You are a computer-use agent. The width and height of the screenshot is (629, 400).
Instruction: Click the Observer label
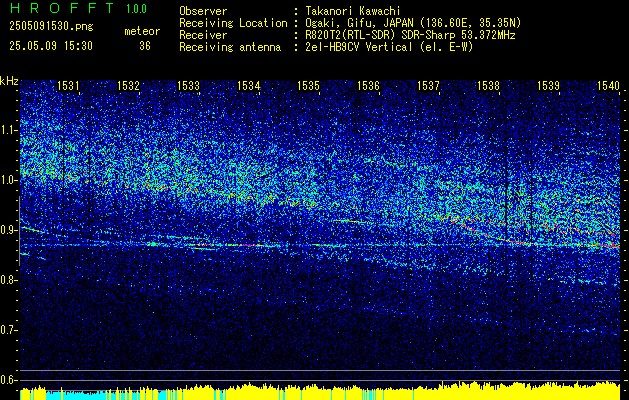coord(203,11)
